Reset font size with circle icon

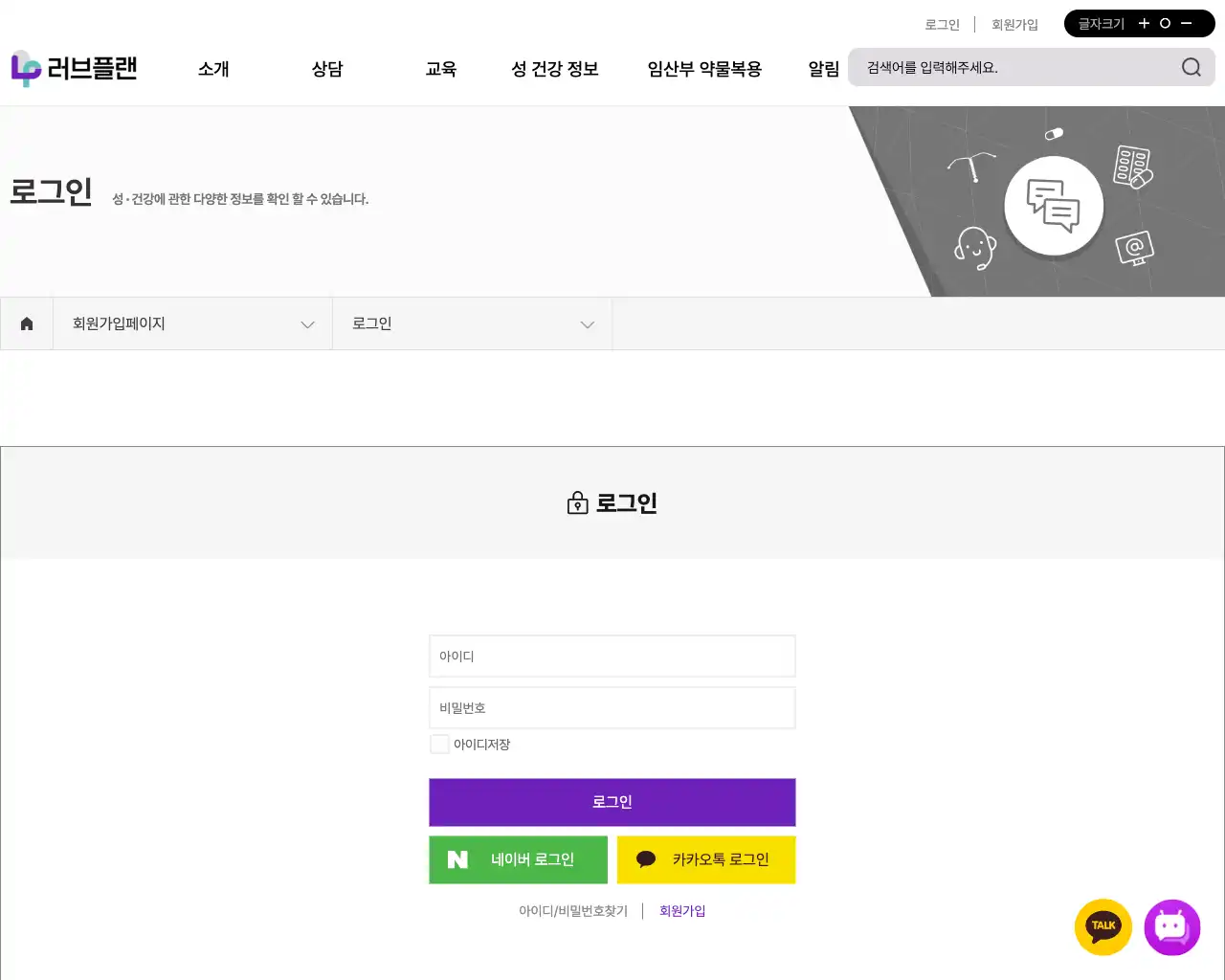pyautogui.click(x=1165, y=23)
